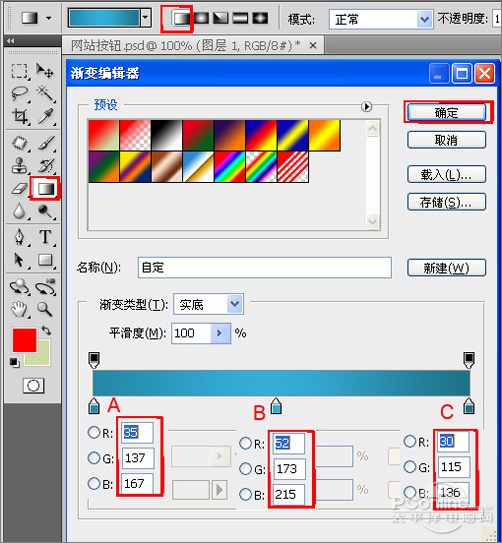Click the 确定 button
The image size is (502, 543).
[x=447, y=113]
